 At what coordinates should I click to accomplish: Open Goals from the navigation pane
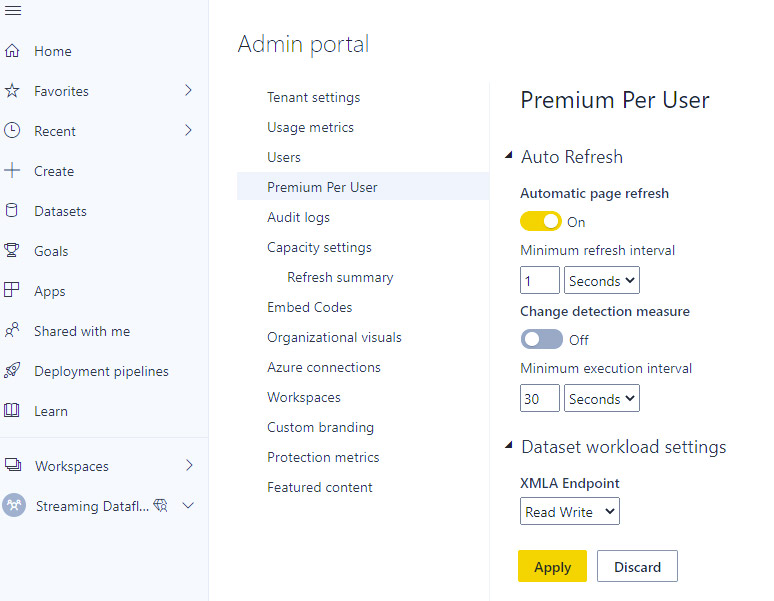[x=51, y=251]
